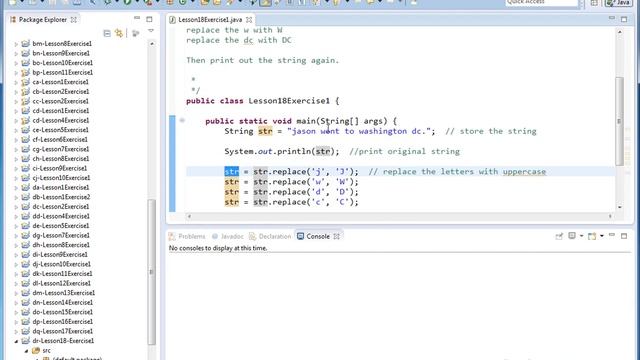Click the bp-Lesson11Exercise1 project icon
The width and height of the screenshot is (640, 360).
[x=25, y=72]
